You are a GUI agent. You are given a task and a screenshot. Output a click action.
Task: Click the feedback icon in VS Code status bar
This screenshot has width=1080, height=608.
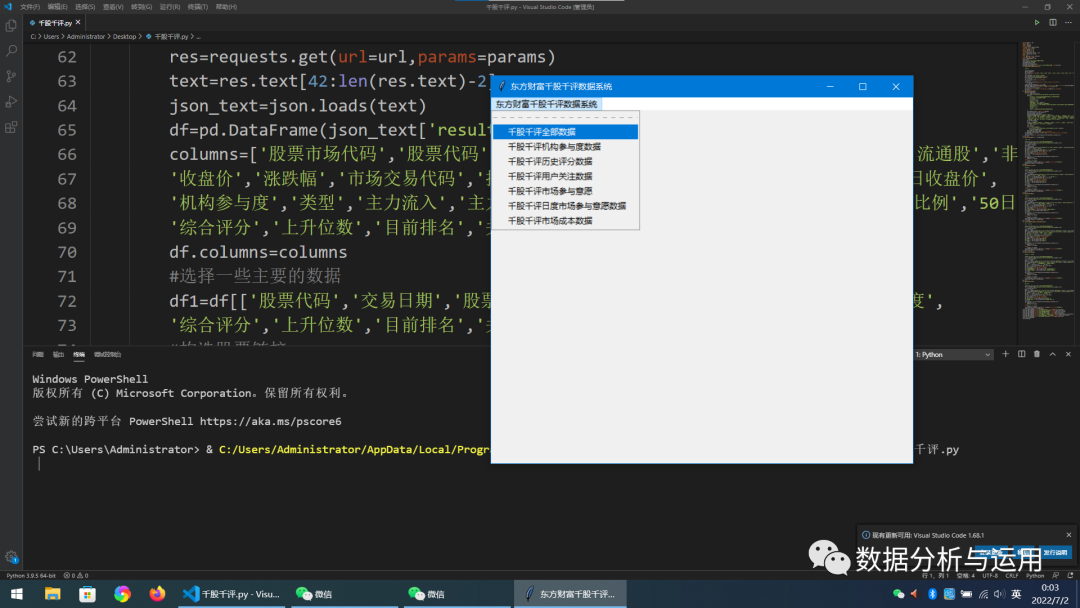[1056, 576]
